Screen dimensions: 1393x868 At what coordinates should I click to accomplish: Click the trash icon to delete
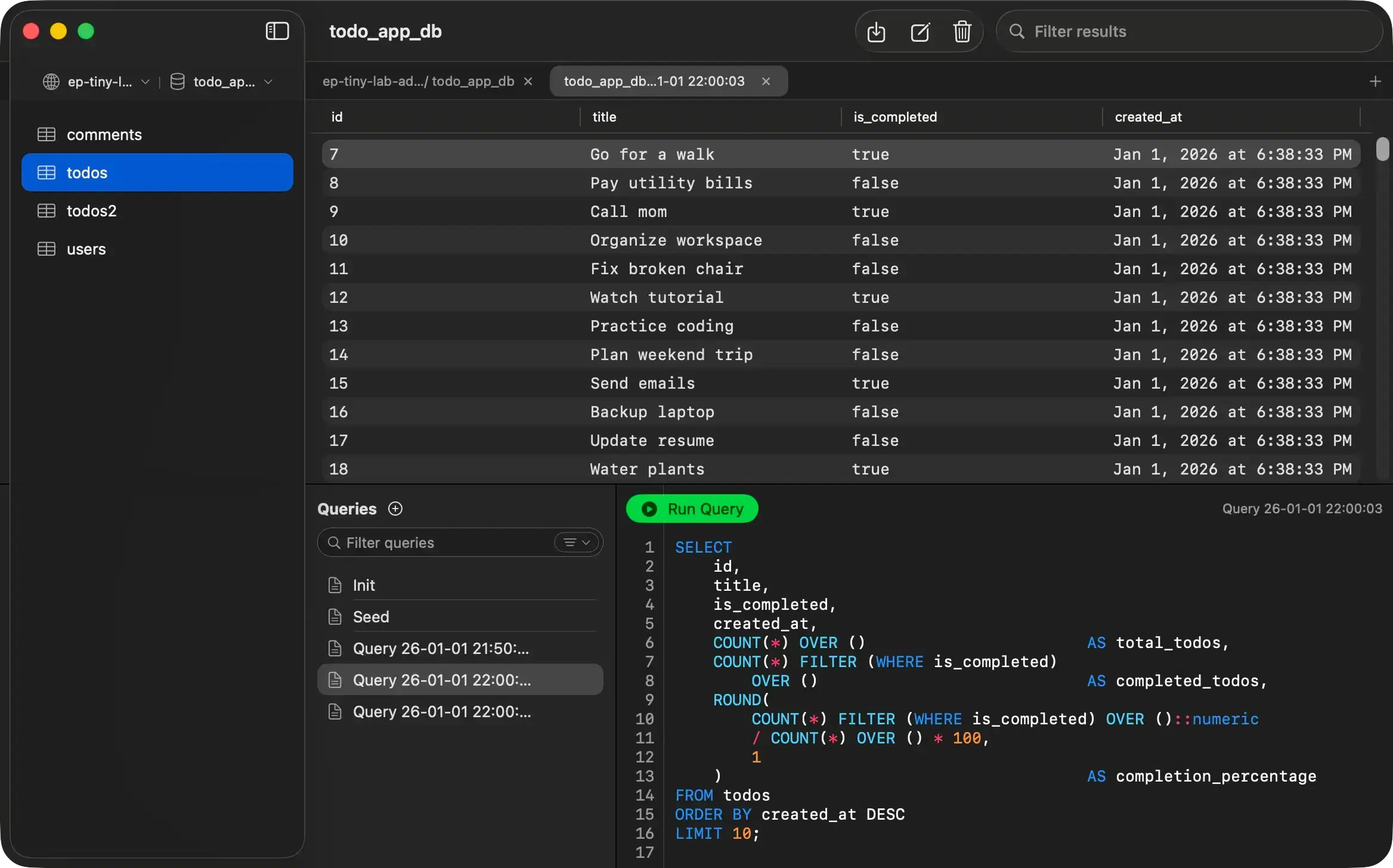point(962,32)
